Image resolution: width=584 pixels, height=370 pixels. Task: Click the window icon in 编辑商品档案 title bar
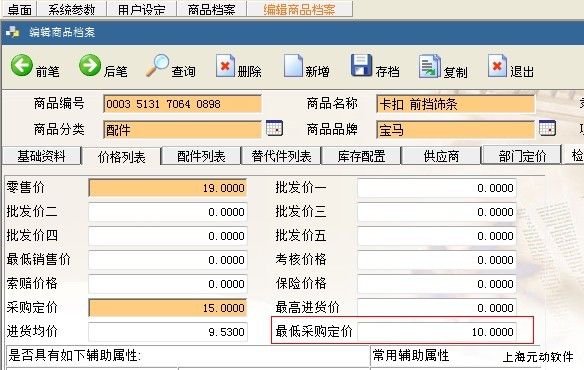point(13,32)
